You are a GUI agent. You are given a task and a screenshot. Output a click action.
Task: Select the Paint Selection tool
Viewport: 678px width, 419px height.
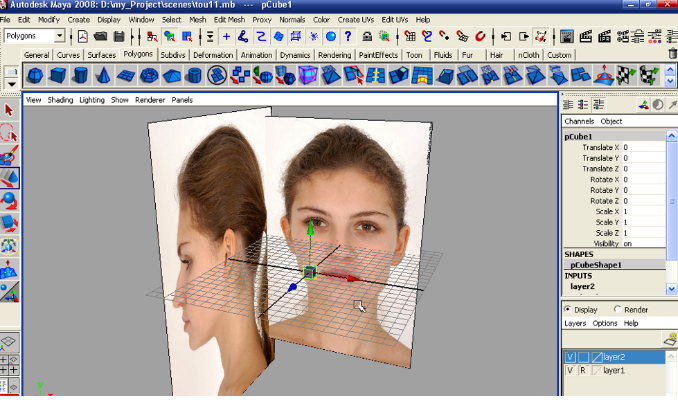[9, 155]
